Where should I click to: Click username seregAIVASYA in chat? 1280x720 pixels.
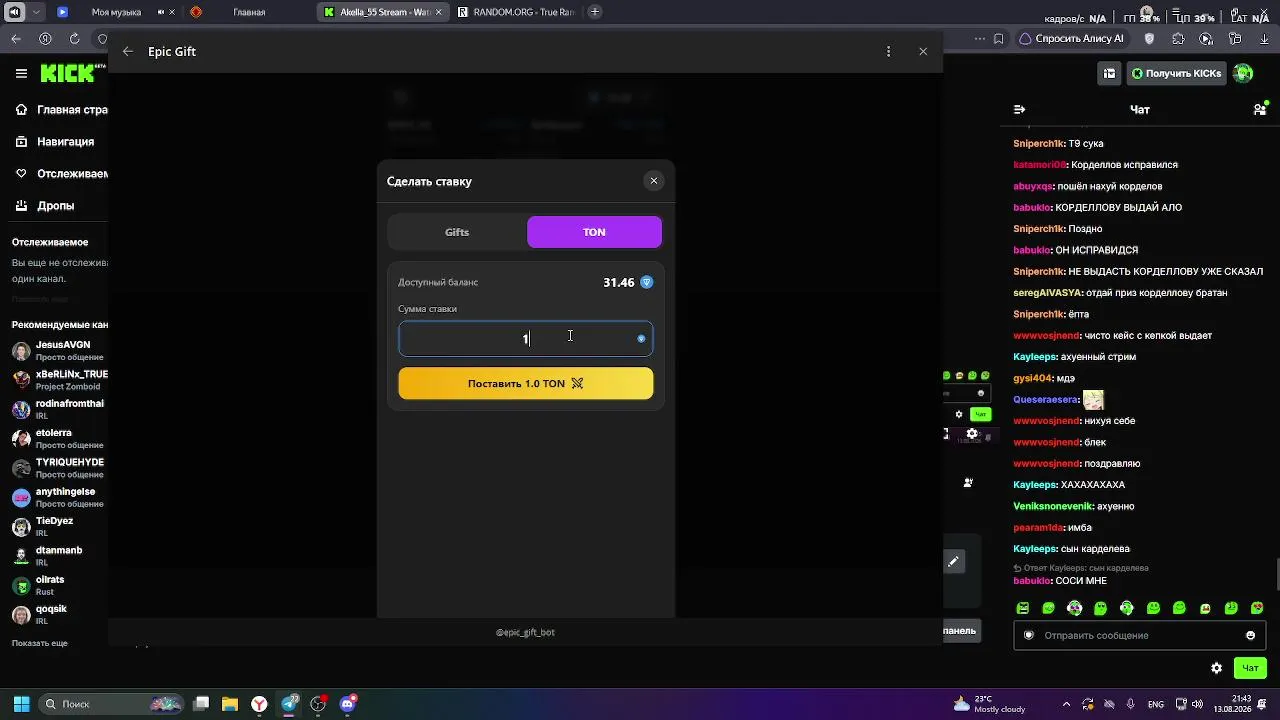pos(1048,293)
